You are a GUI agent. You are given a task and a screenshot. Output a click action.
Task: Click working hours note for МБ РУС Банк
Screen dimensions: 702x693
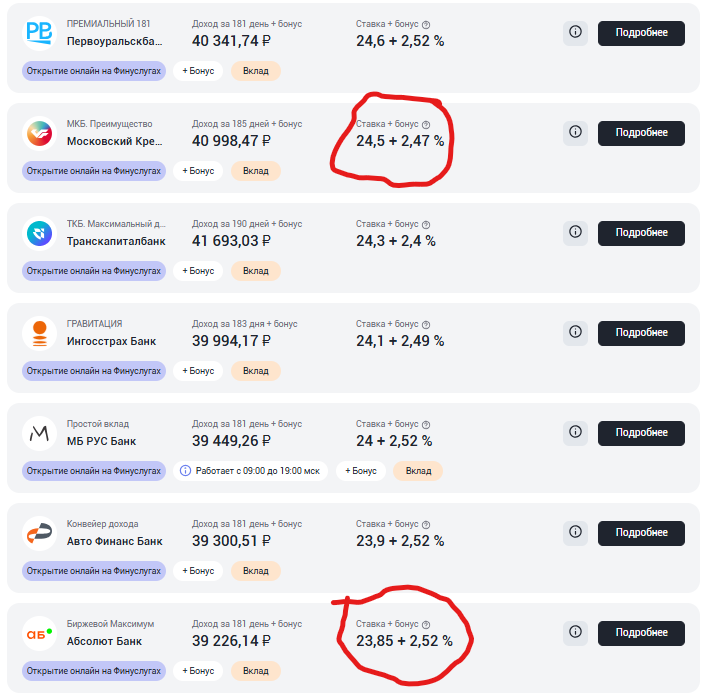pos(251,471)
